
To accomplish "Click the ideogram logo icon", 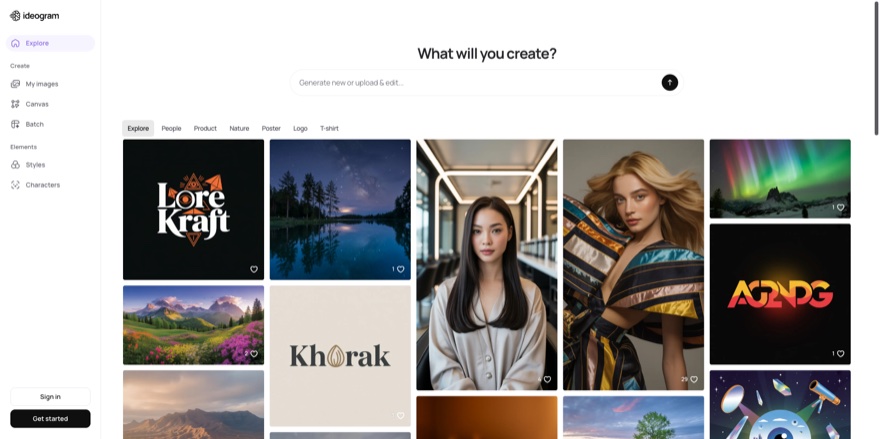I will click(x=15, y=16).
